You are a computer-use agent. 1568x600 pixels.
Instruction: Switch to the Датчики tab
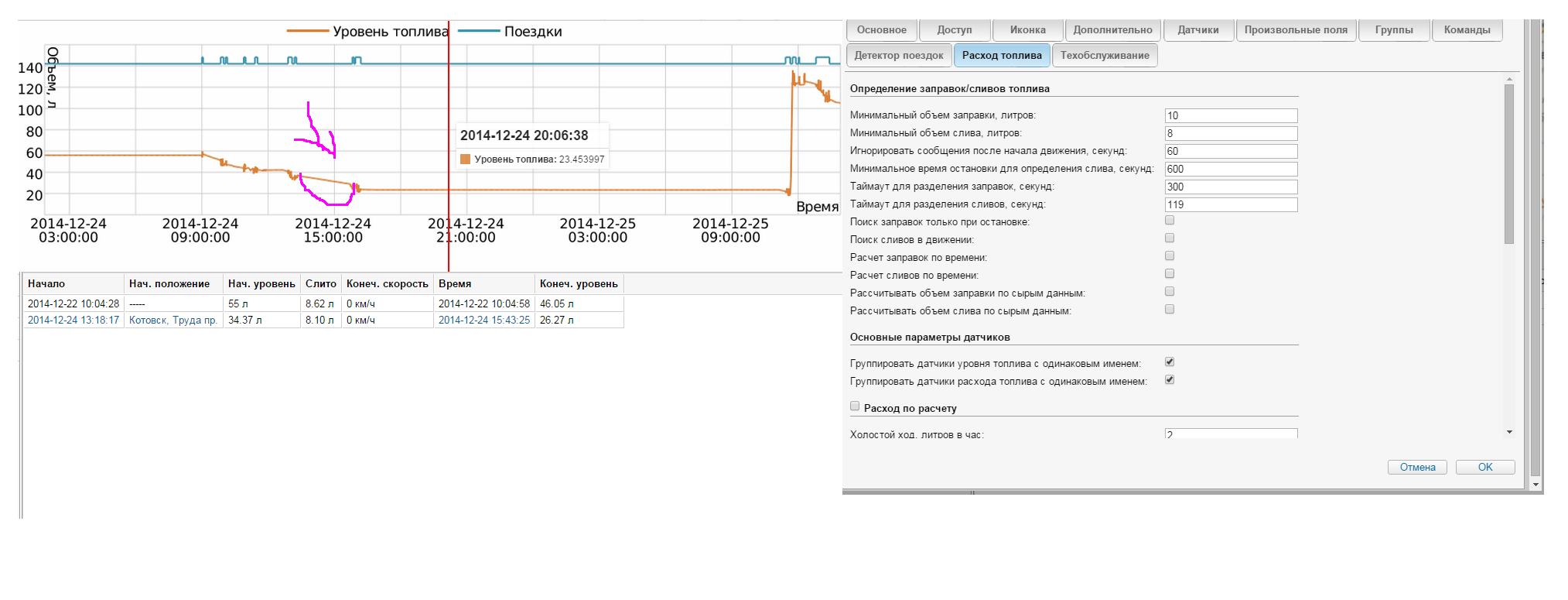click(x=1197, y=30)
